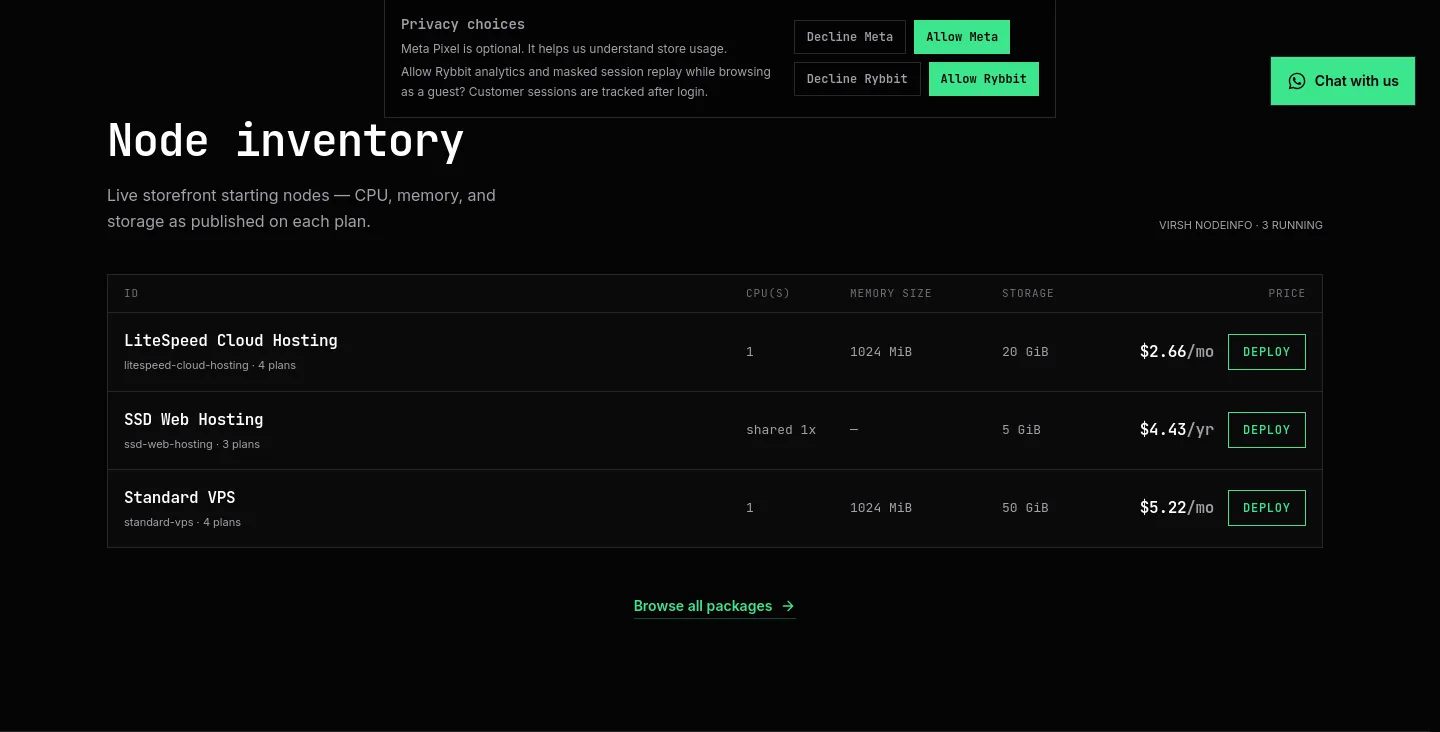Decline Meta Pixel tracking
Viewport: 1440px width, 732px height.
pos(850,37)
